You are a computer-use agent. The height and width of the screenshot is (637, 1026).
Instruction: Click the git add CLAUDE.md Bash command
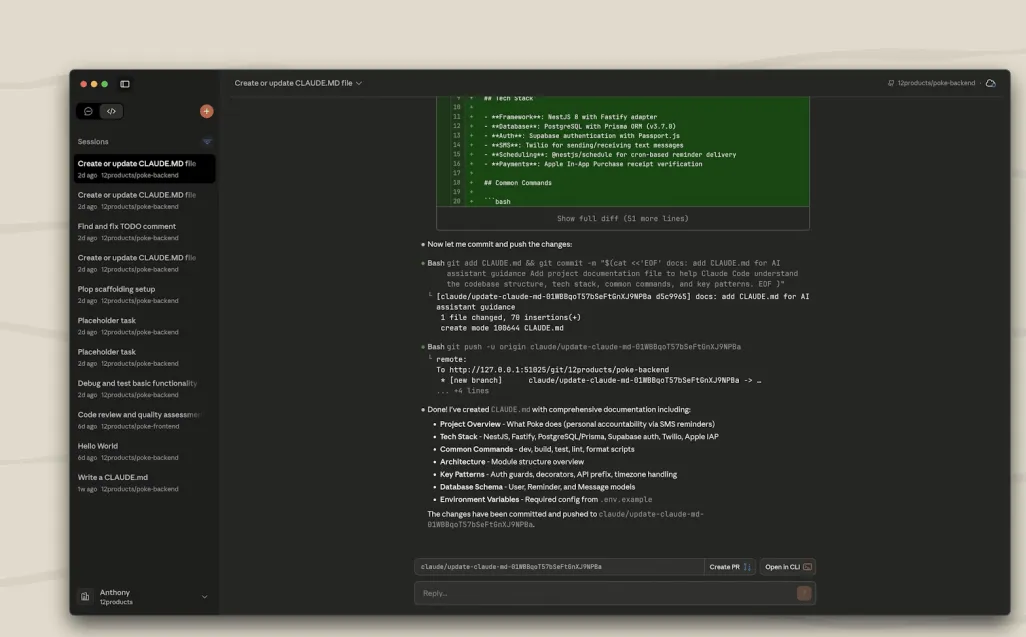[x=612, y=273]
